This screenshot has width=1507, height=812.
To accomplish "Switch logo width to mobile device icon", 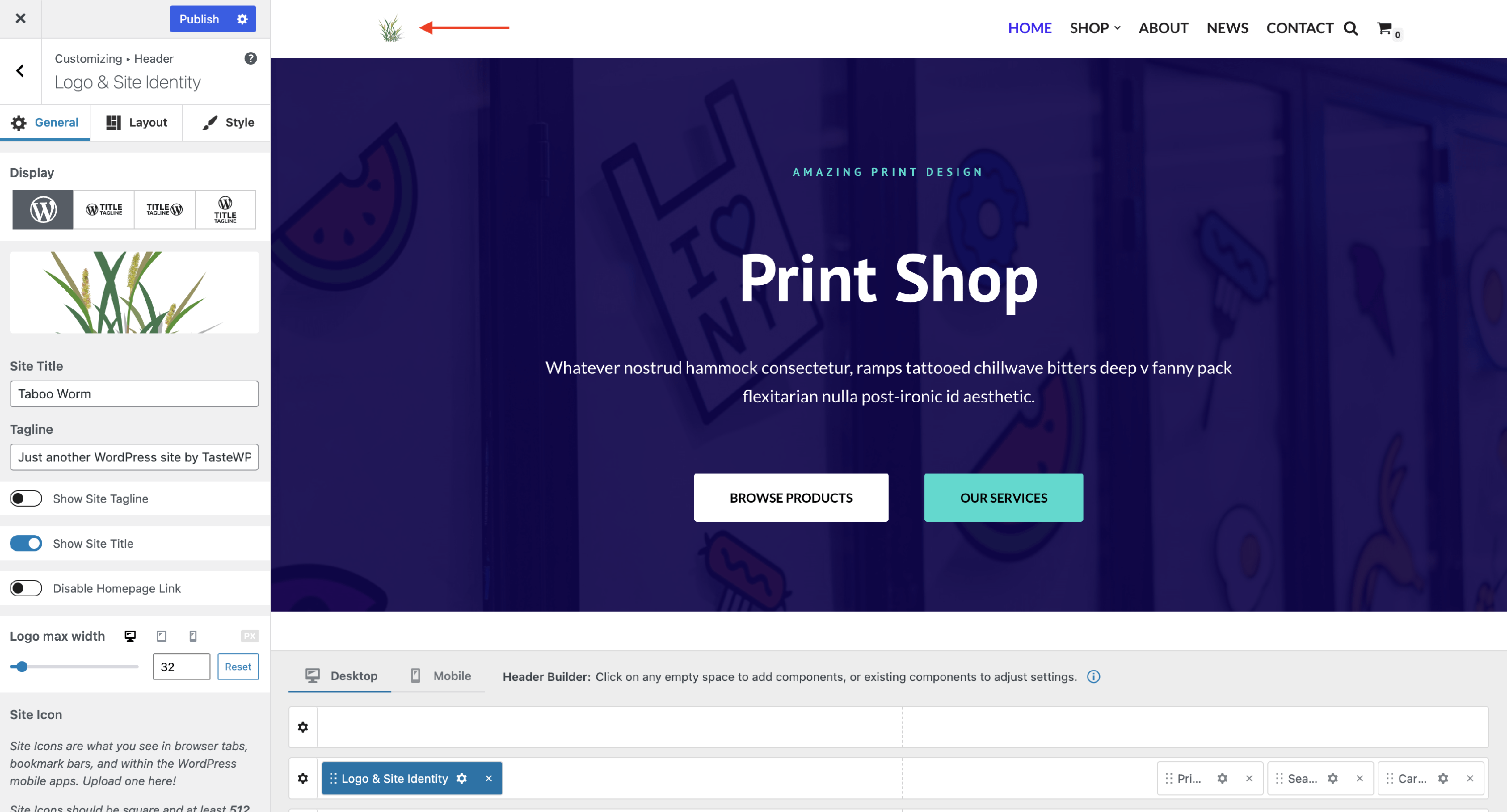I will [x=193, y=636].
